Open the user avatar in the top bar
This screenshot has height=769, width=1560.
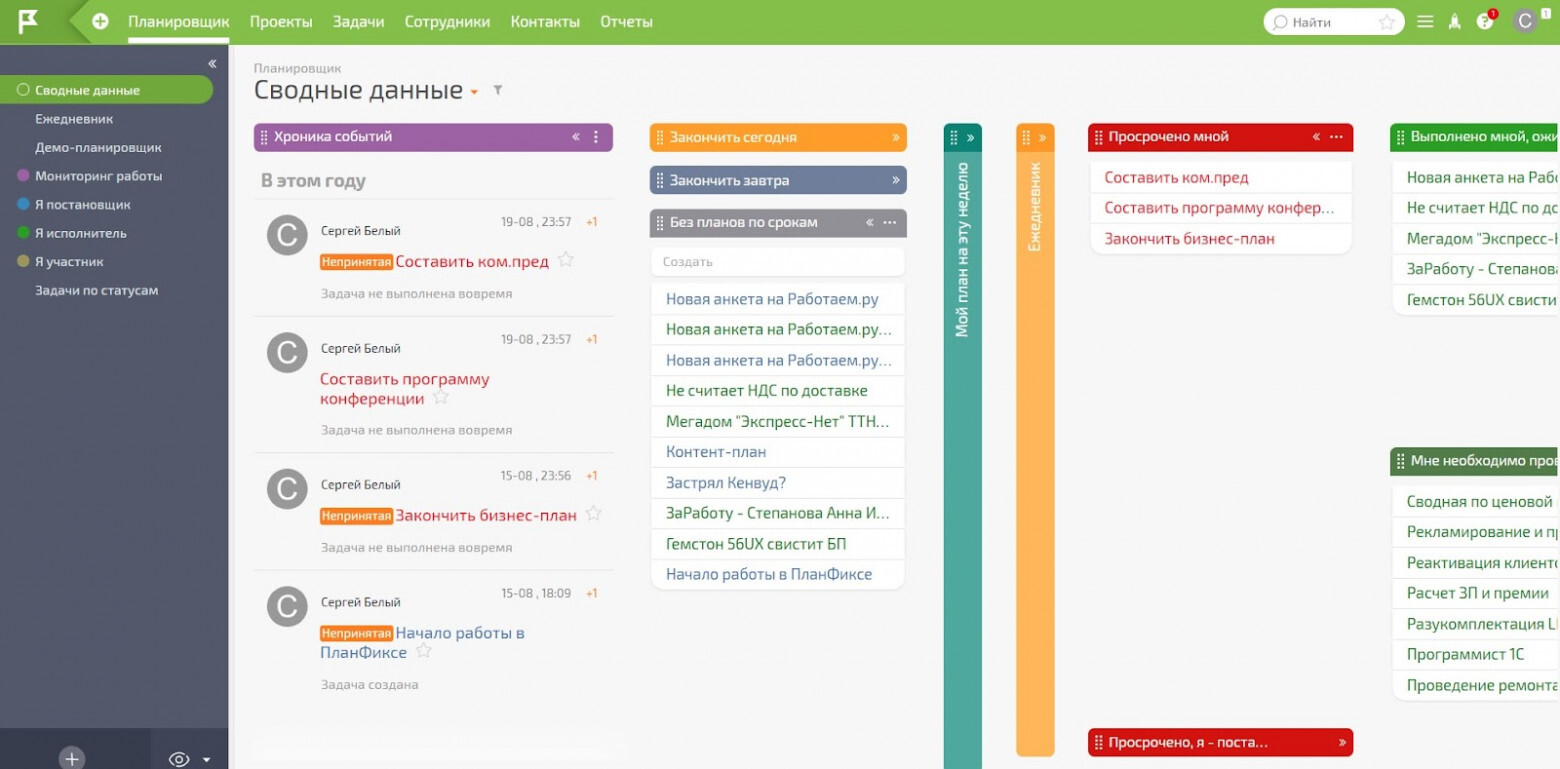pyautogui.click(x=1525, y=21)
